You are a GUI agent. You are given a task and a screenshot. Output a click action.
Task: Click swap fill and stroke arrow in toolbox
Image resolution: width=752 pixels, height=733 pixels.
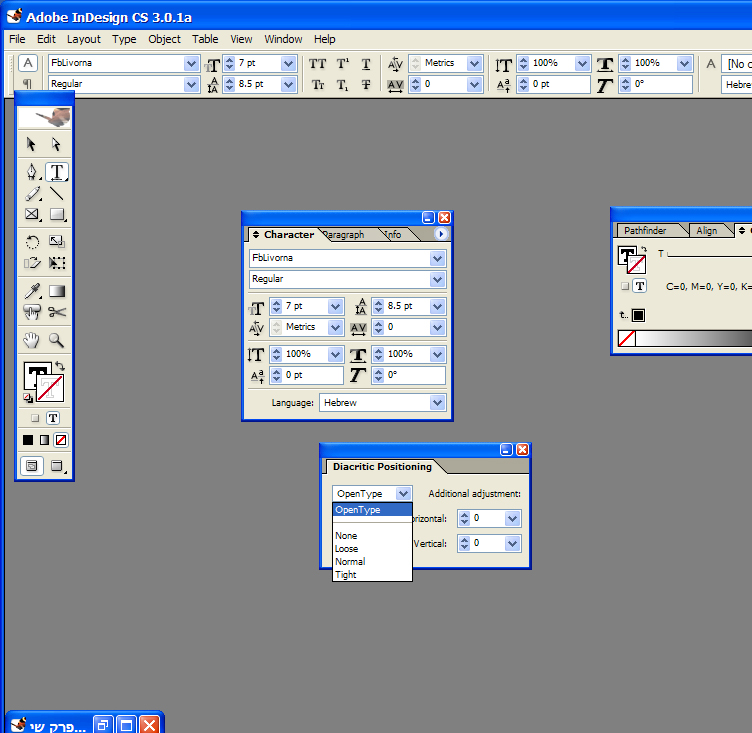(x=60, y=366)
